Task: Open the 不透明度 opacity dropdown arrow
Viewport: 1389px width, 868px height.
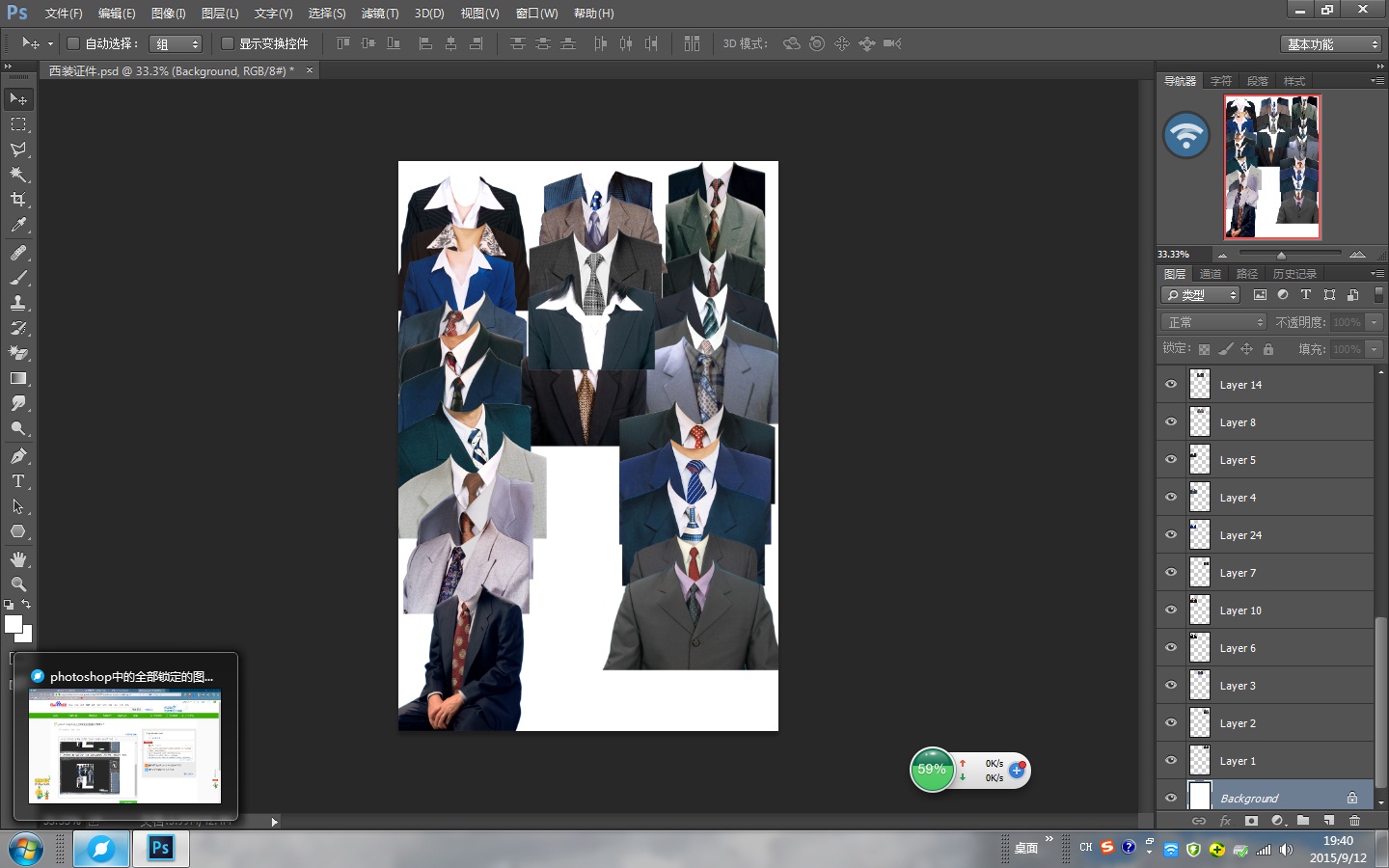Action: (x=1375, y=322)
